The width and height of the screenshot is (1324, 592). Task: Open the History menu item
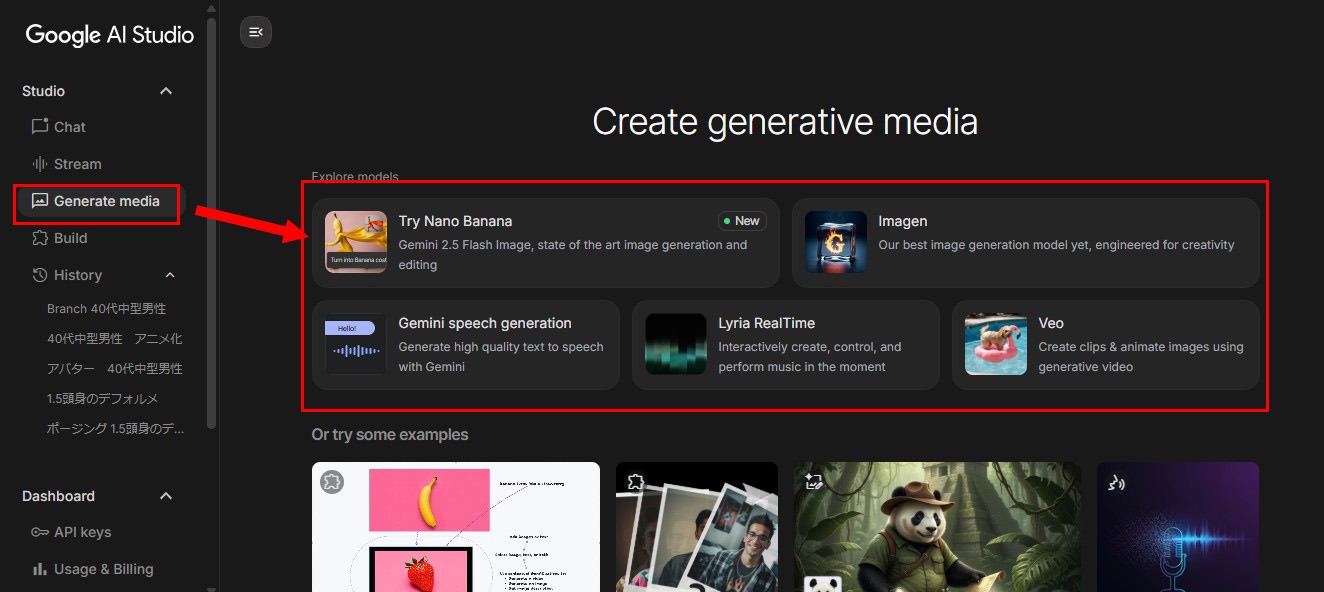pos(78,275)
